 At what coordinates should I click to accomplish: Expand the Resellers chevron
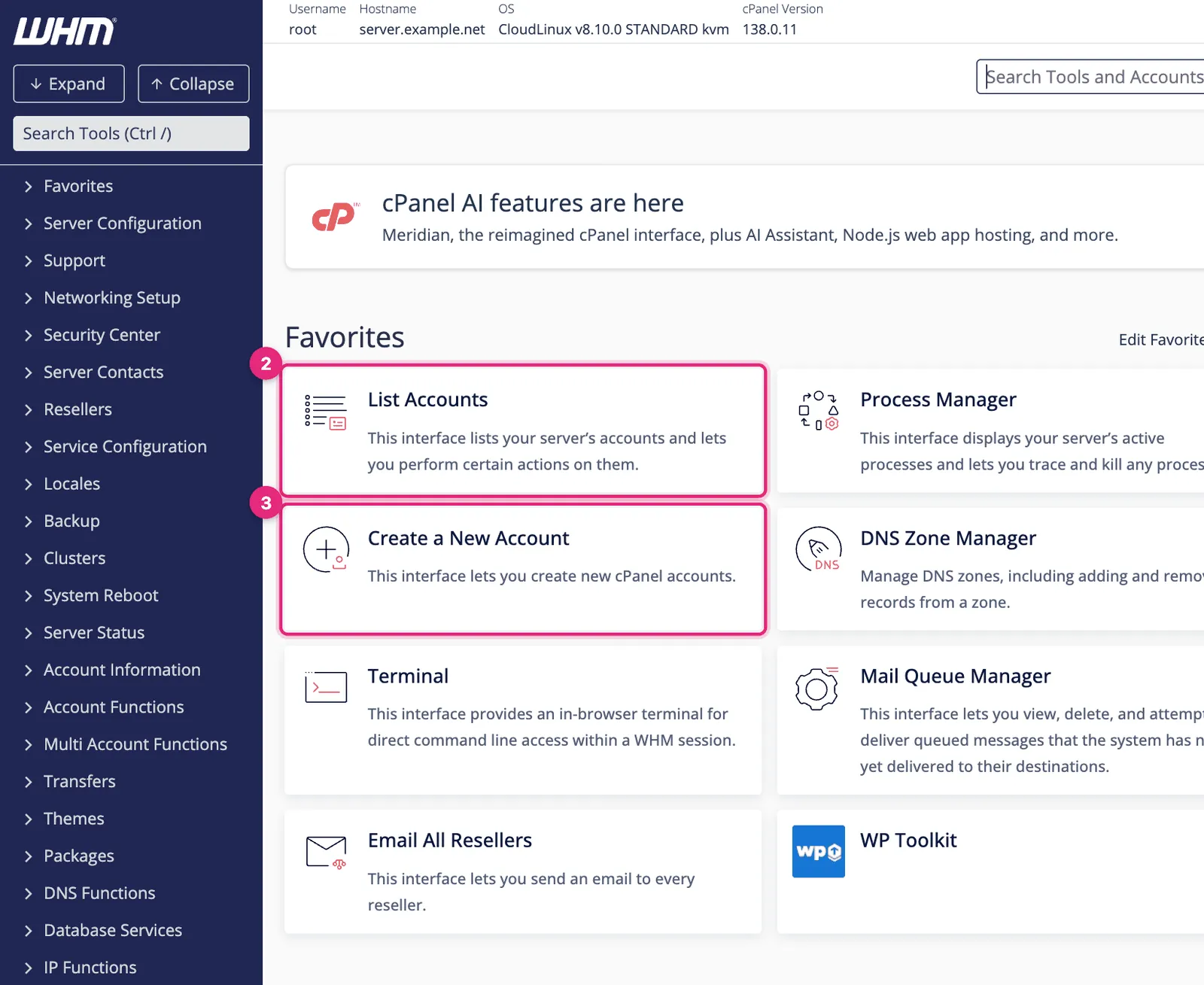[29, 410]
